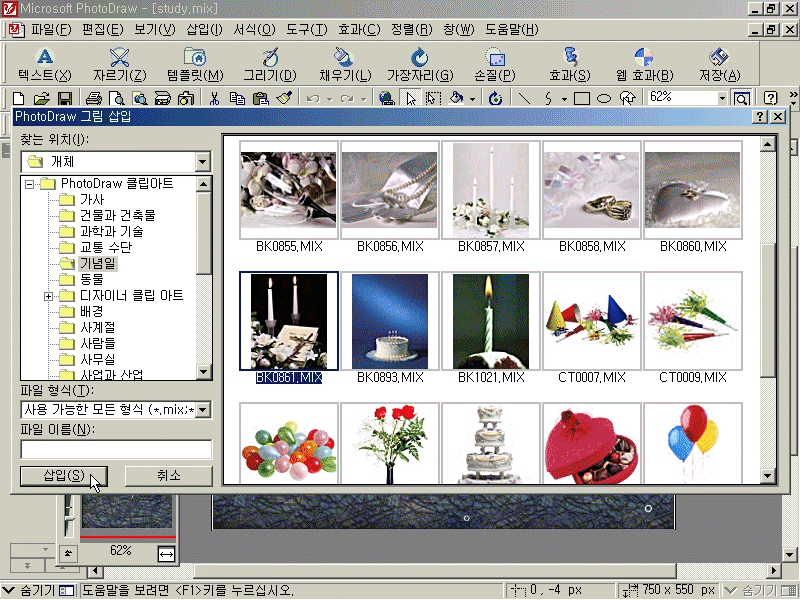The width and height of the screenshot is (800, 600).
Task: Click the Text (텍스트) tool icon
Action: click(44, 58)
